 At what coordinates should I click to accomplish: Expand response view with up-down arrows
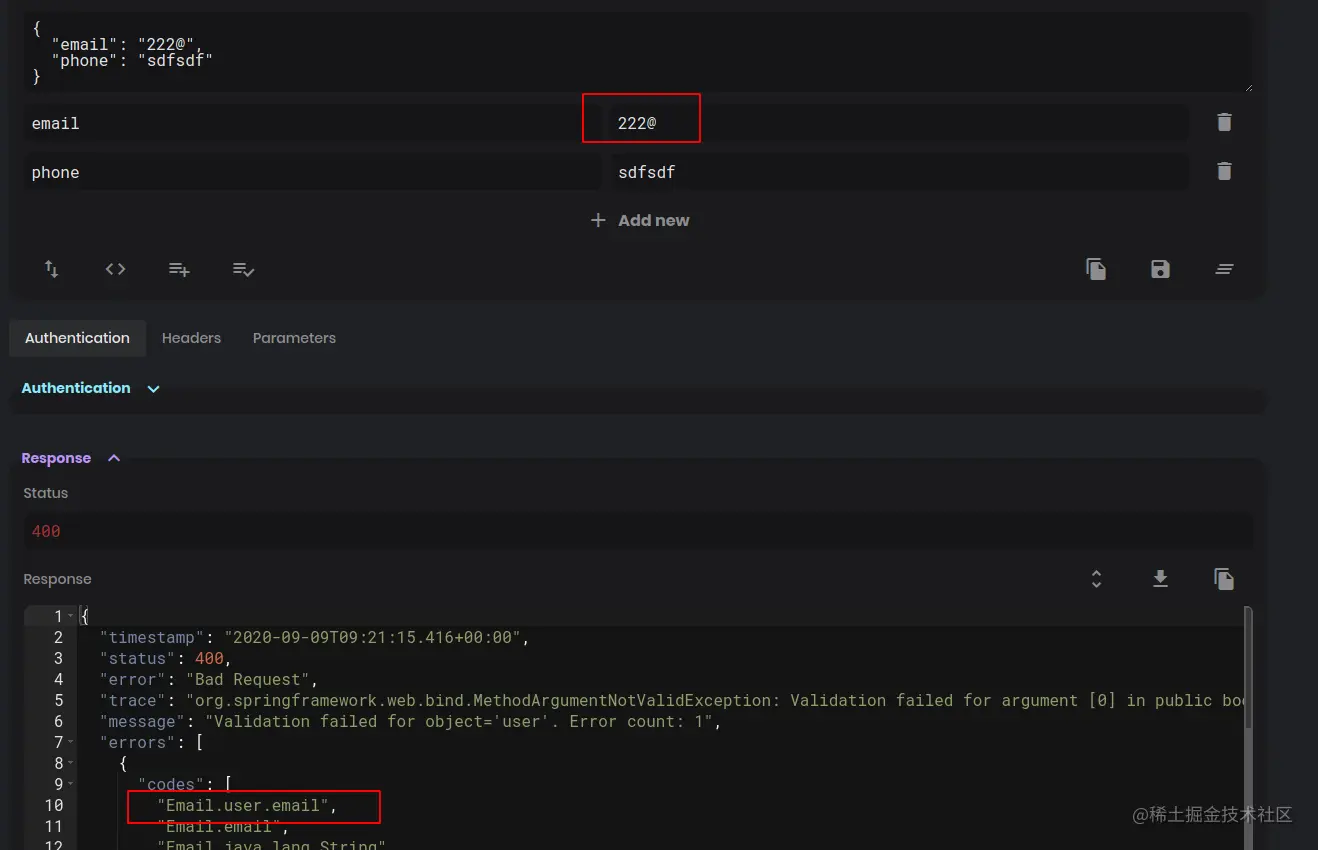pyautogui.click(x=1096, y=578)
